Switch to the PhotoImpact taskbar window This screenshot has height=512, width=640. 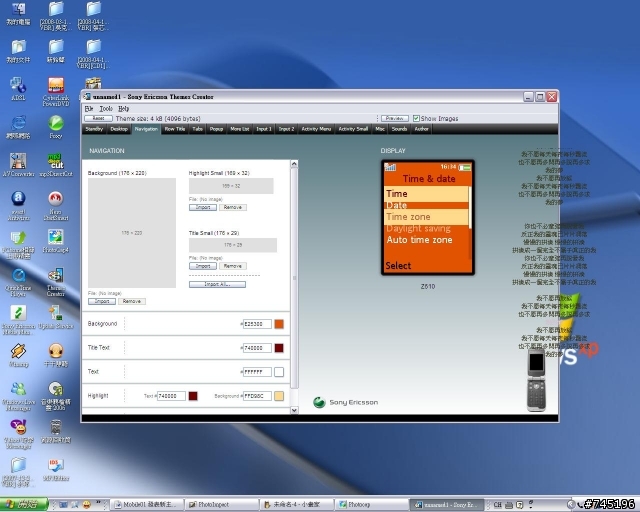[x=221, y=505]
